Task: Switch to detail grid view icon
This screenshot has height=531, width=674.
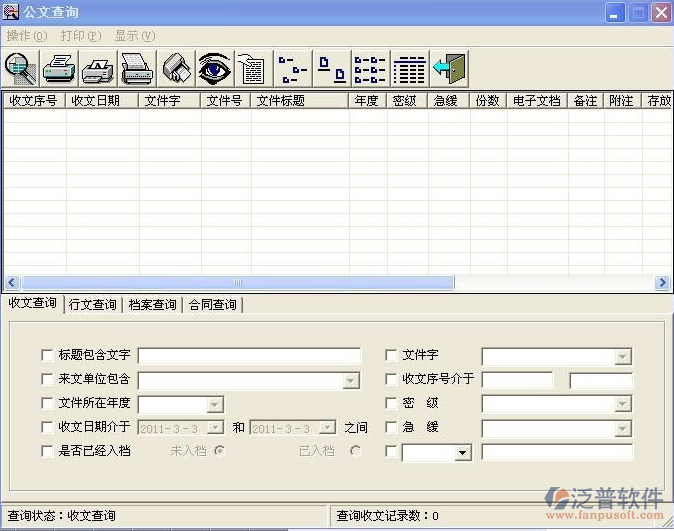Action: (409, 68)
